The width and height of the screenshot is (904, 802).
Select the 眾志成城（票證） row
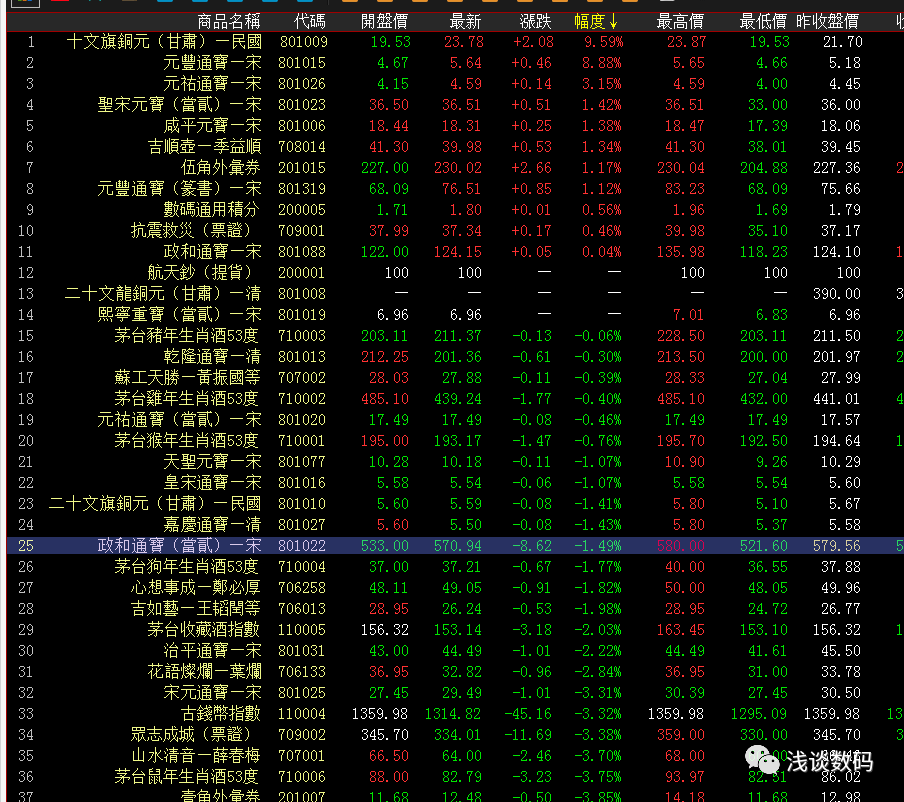coord(455,735)
